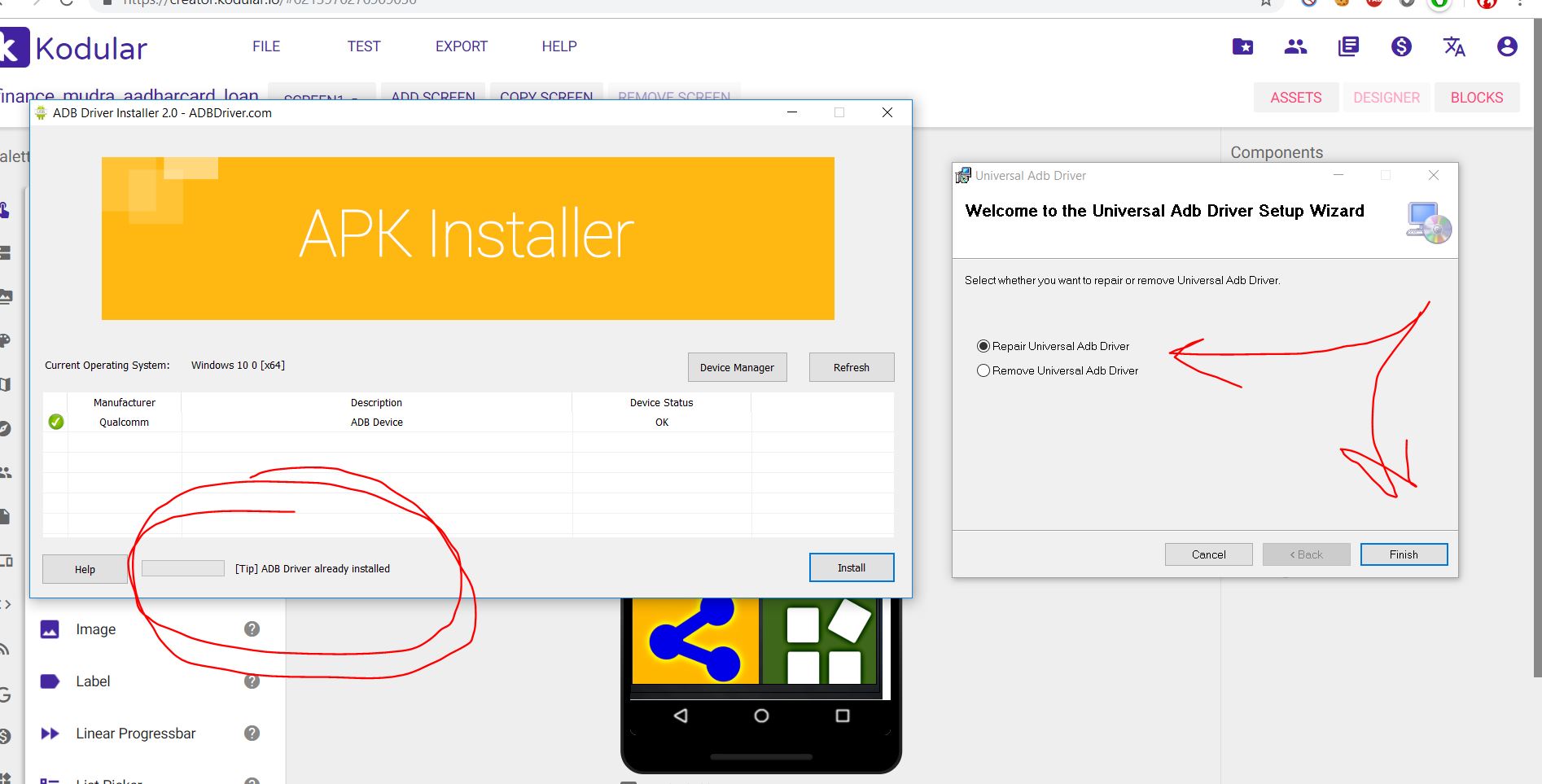
Task: Click the Install button
Action: 852,567
